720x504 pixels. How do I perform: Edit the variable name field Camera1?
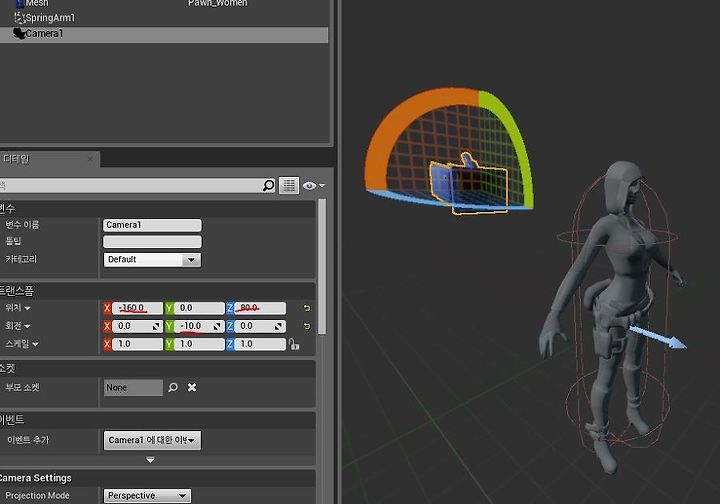click(152, 225)
